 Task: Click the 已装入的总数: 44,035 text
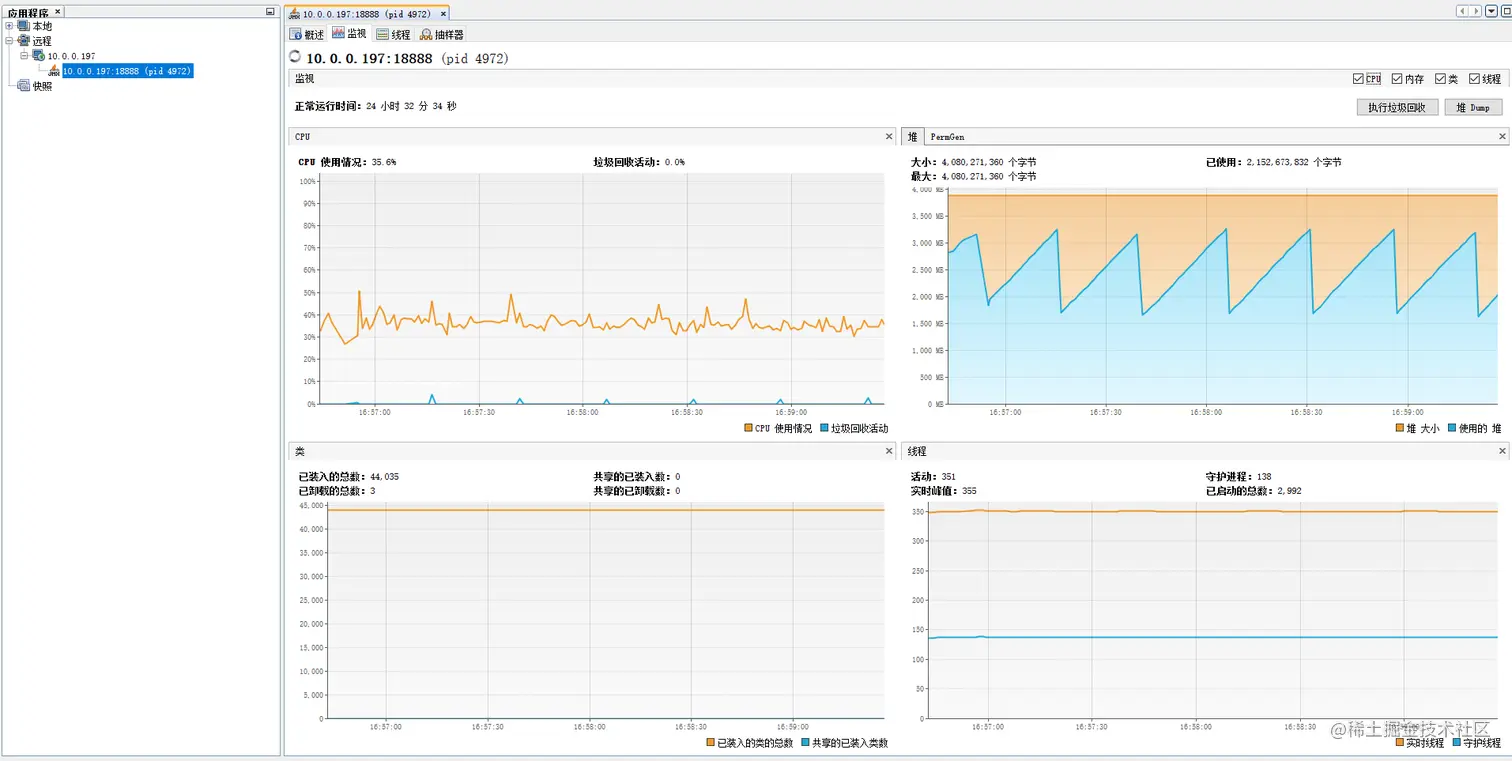coord(349,476)
